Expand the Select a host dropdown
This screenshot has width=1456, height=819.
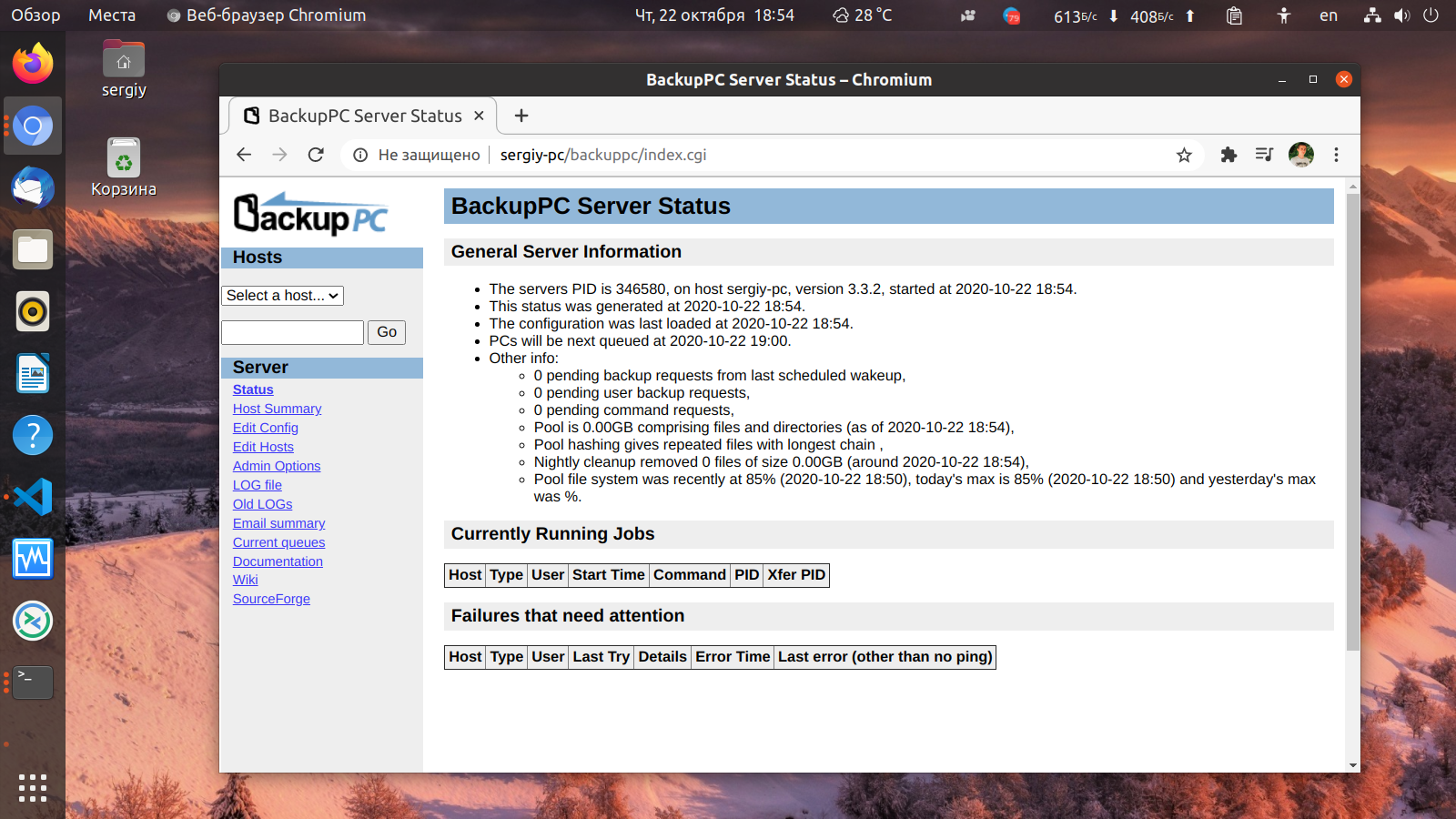coord(282,296)
